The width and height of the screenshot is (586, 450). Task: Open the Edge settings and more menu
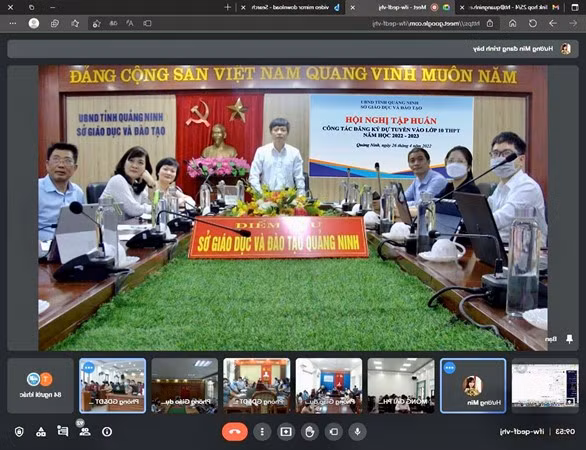13,24
